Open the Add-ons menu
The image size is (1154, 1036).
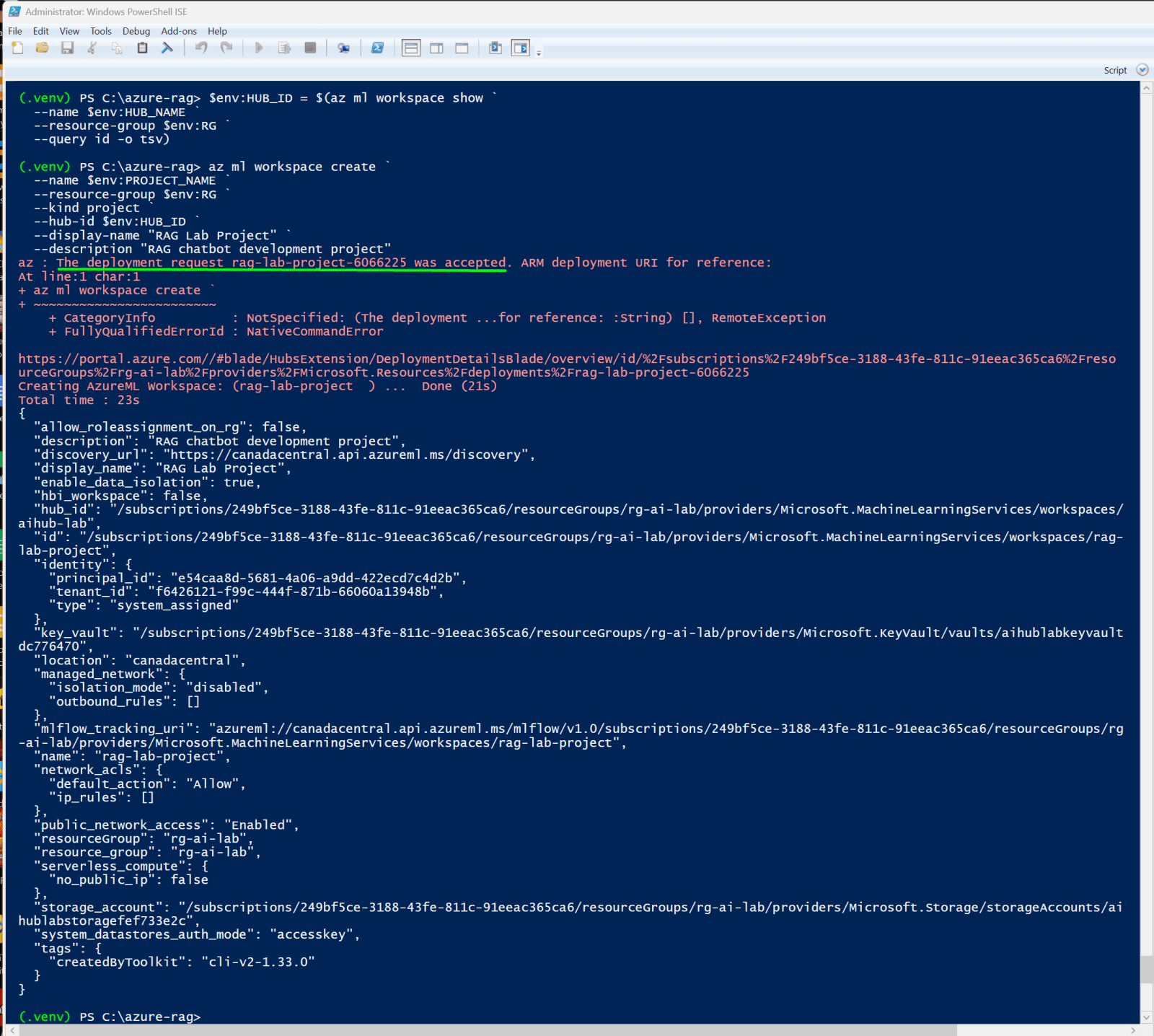(179, 31)
